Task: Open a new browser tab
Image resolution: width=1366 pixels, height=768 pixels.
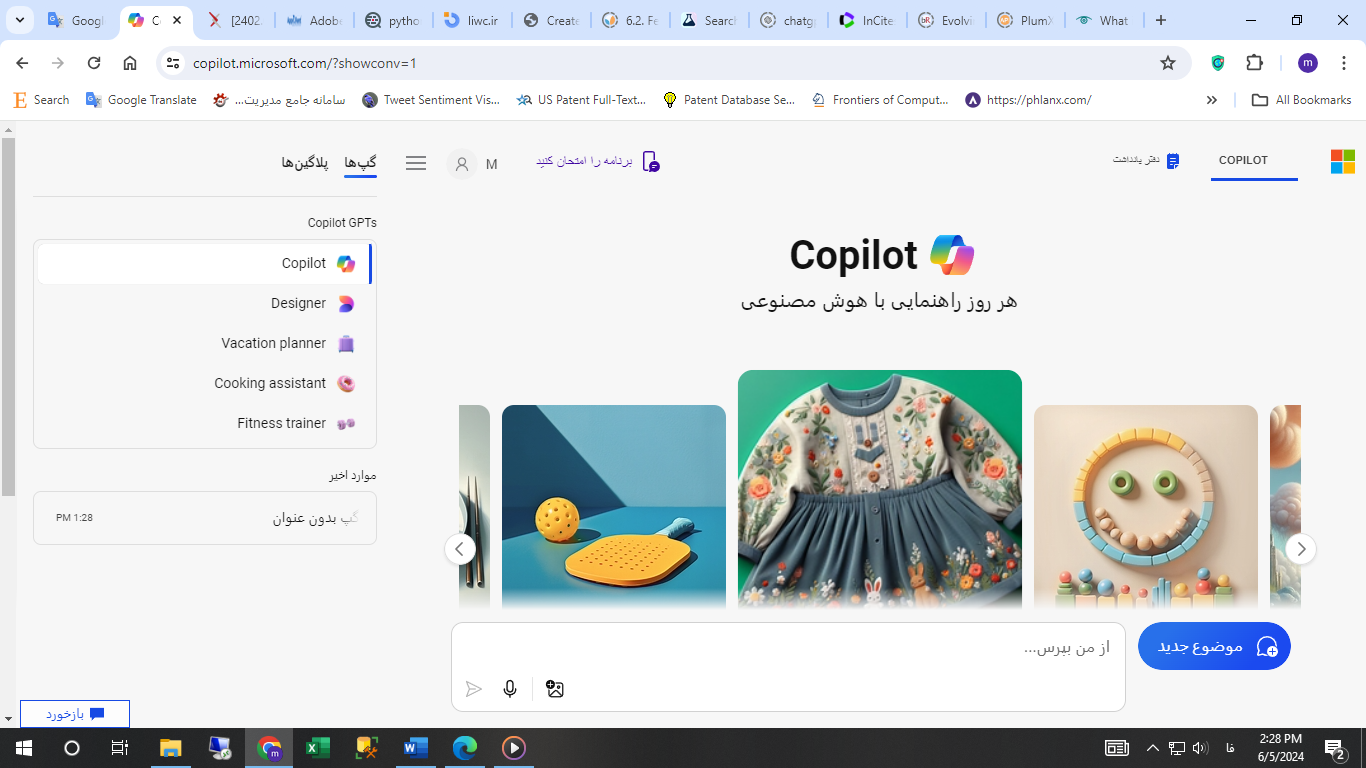Action: [x=1160, y=20]
